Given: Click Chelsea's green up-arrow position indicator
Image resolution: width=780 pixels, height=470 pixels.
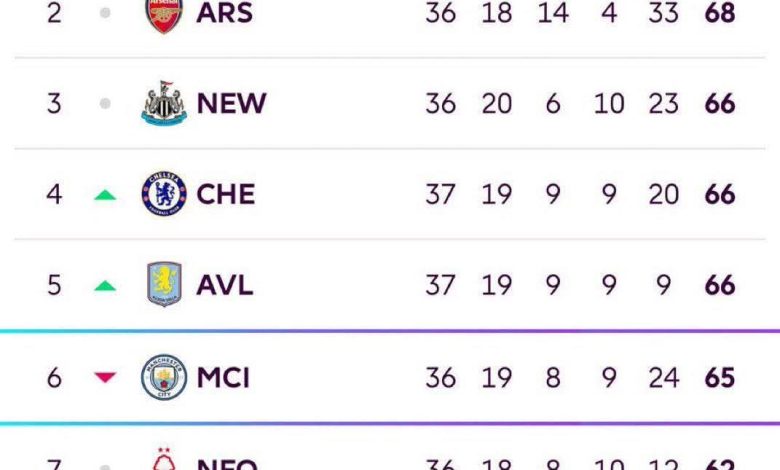Looking at the screenshot, I should (x=105, y=195).
